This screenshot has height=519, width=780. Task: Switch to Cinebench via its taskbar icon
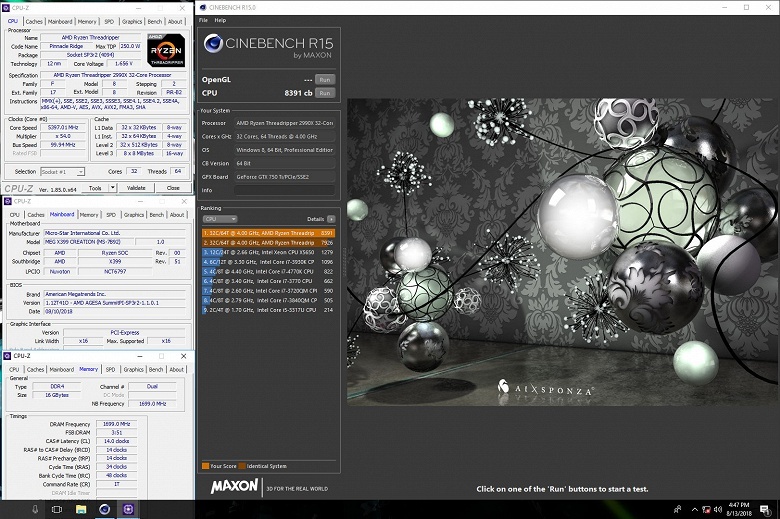point(105,509)
